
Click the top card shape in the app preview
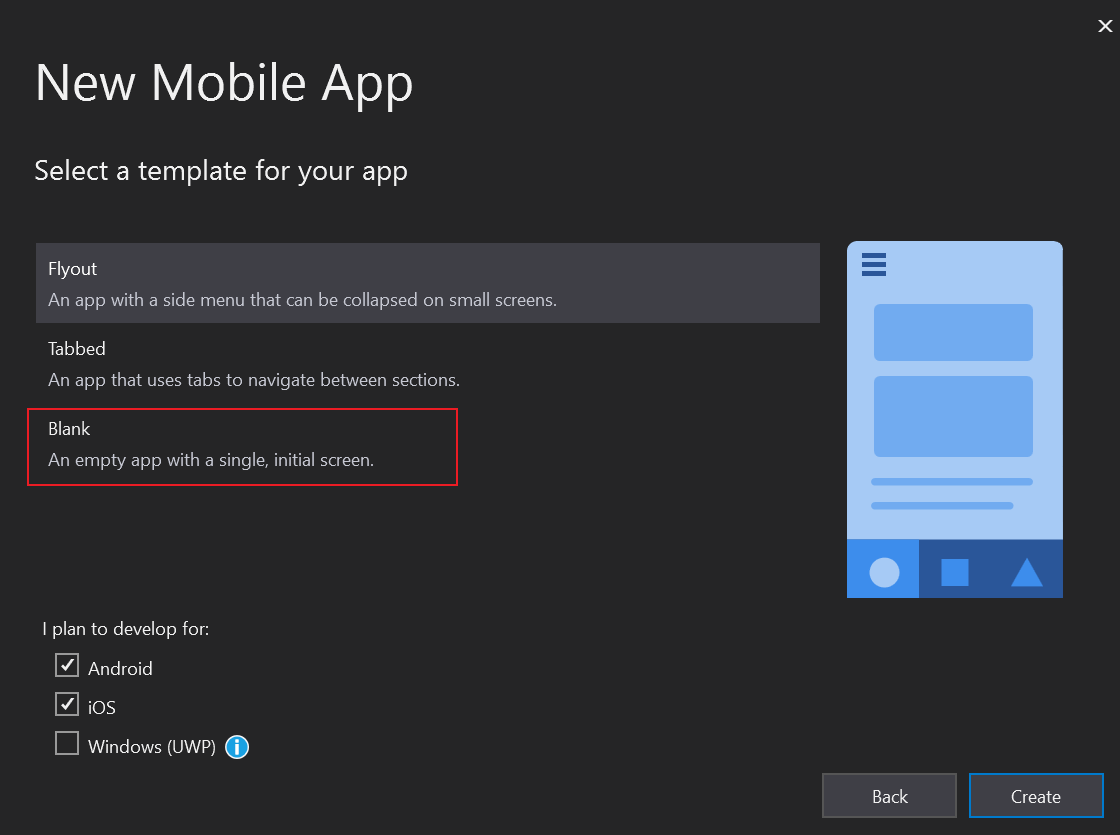point(953,333)
